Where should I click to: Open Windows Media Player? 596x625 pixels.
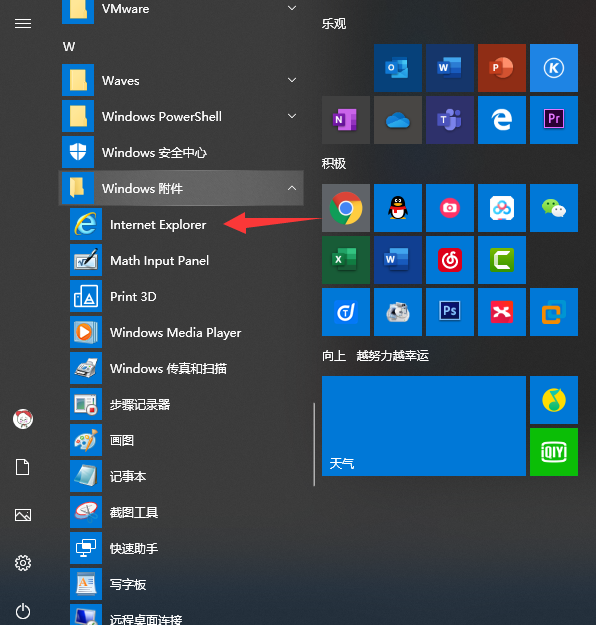click(x=185, y=332)
